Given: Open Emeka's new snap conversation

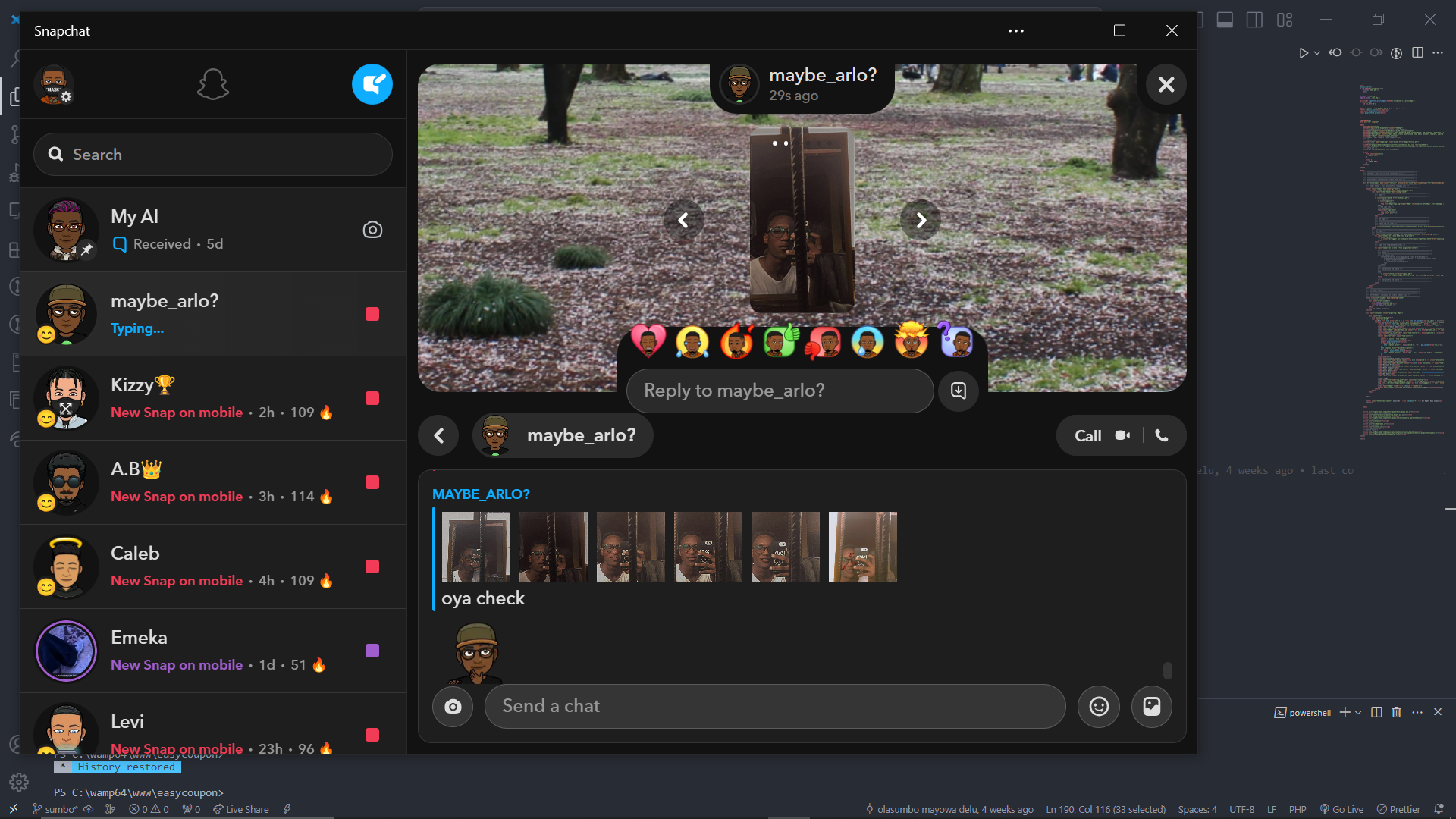Looking at the screenshot, I should [213, 651].
